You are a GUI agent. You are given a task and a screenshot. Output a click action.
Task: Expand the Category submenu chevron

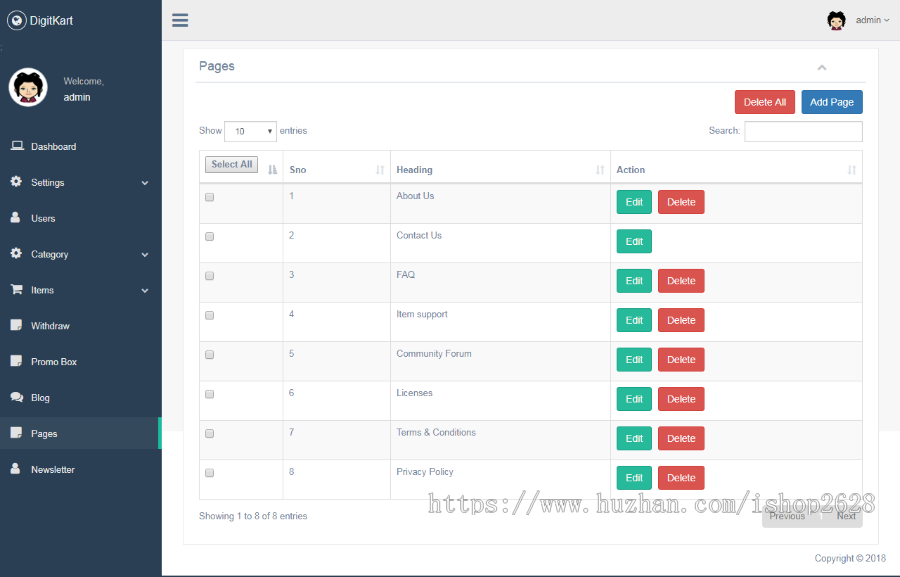click(145, 254)
